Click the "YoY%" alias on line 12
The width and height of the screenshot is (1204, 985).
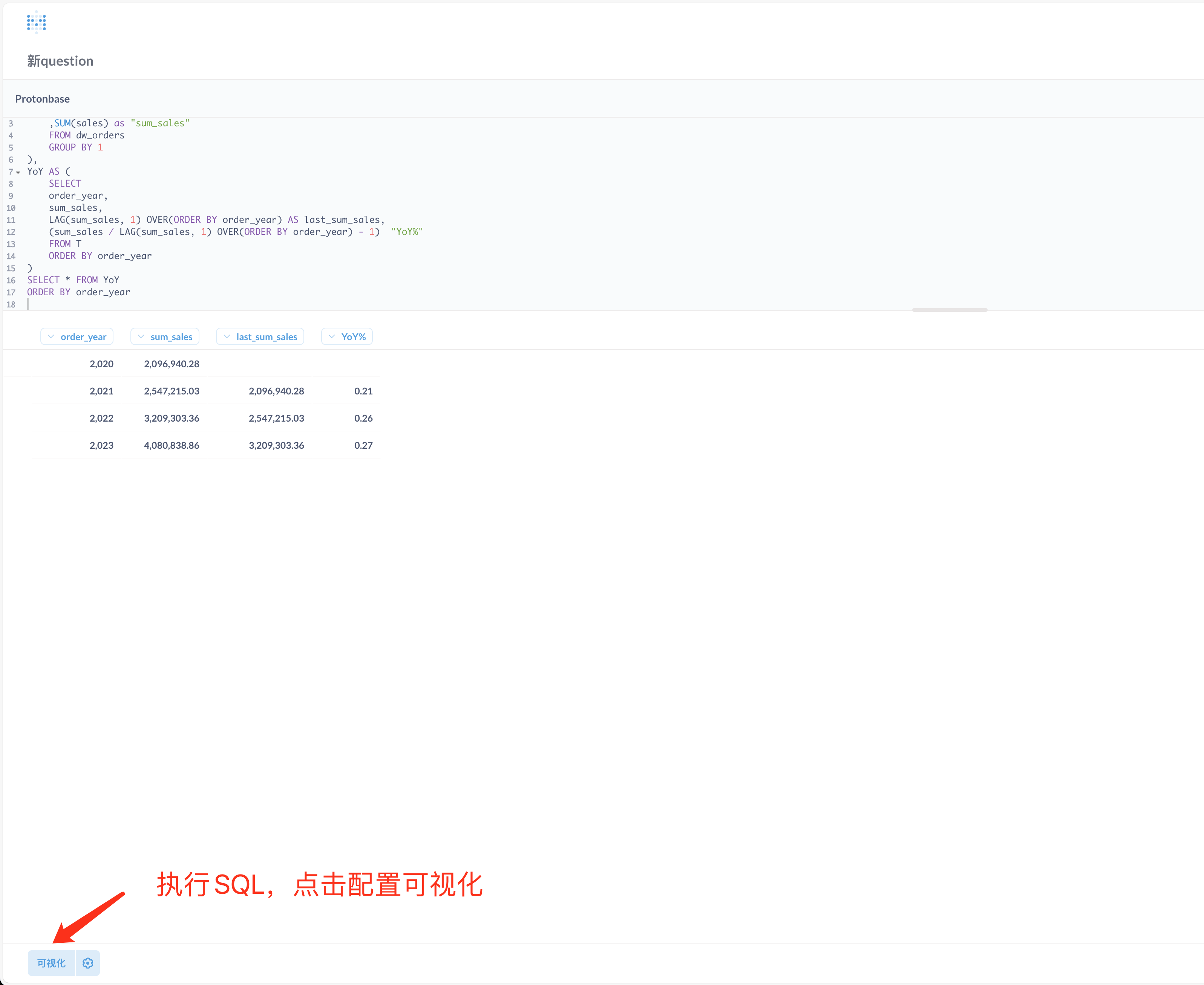407,232
